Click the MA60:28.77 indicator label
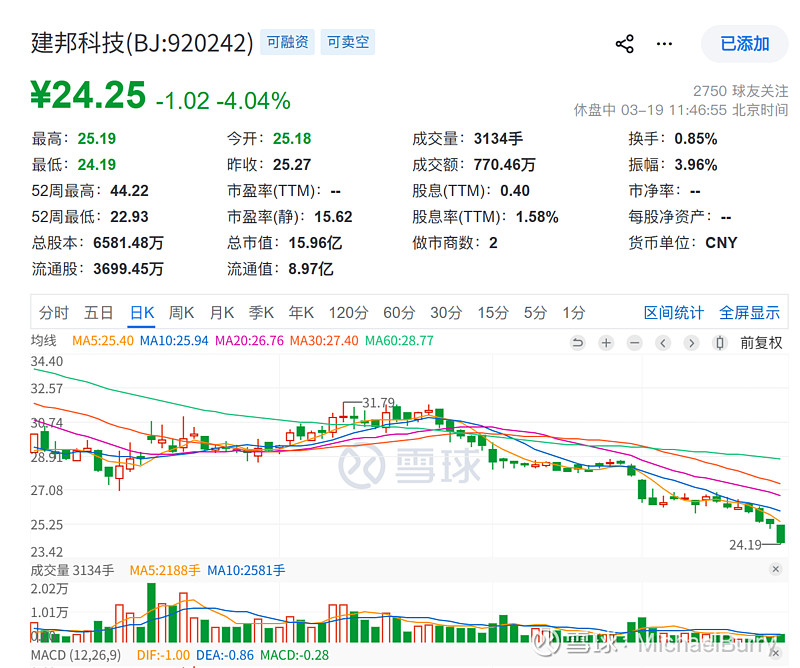This screenshot has height=668, width=800. (x=399, y=340)
